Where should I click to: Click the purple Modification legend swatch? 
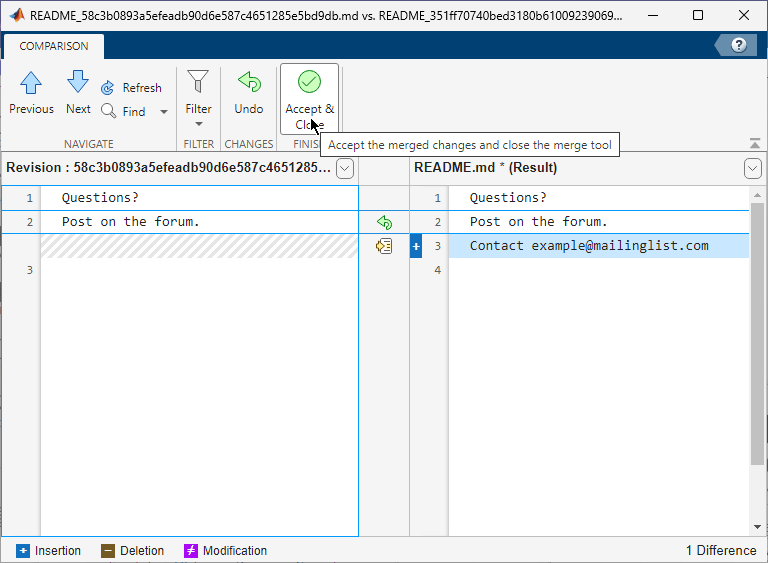click(190, 551)
